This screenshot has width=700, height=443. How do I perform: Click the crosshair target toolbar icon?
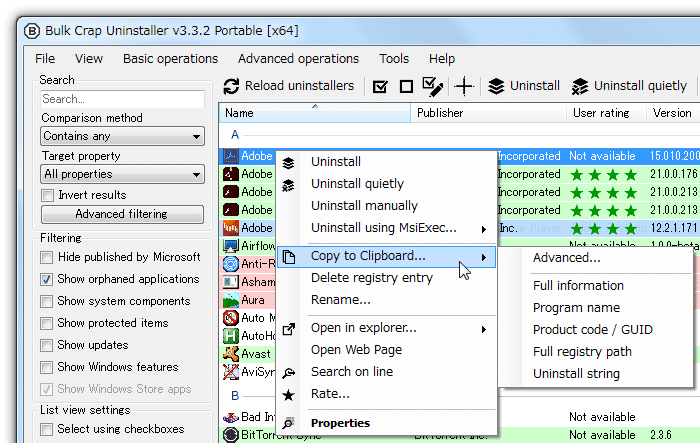coord(464,86)
